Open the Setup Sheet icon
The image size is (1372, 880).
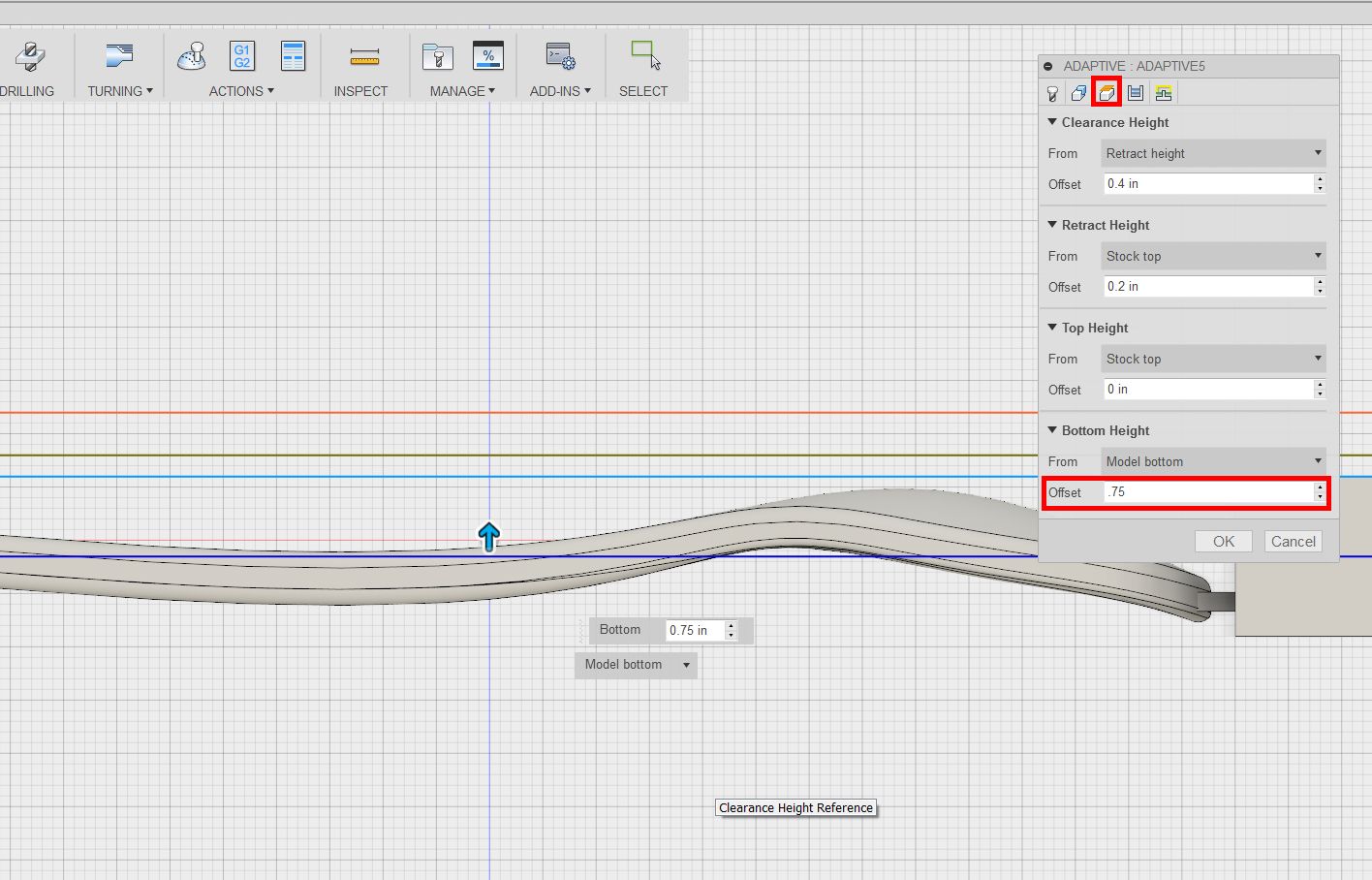[293, 56]
